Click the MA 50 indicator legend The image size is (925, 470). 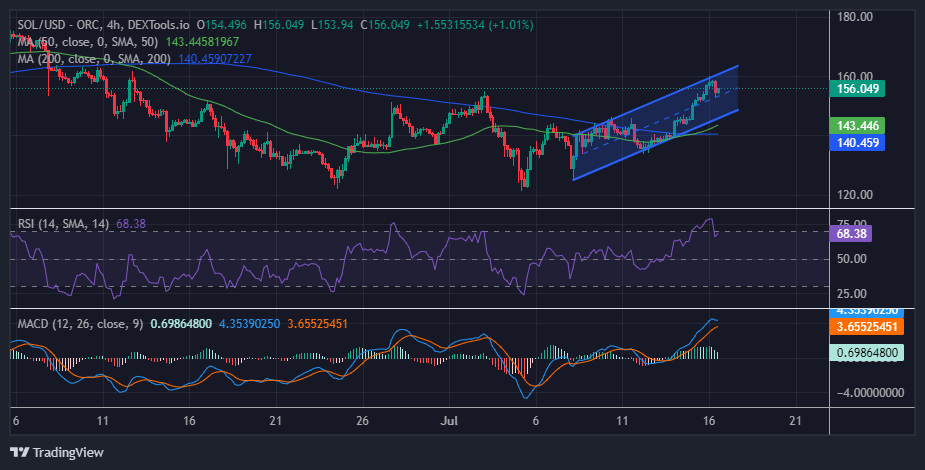coord(87,42)
